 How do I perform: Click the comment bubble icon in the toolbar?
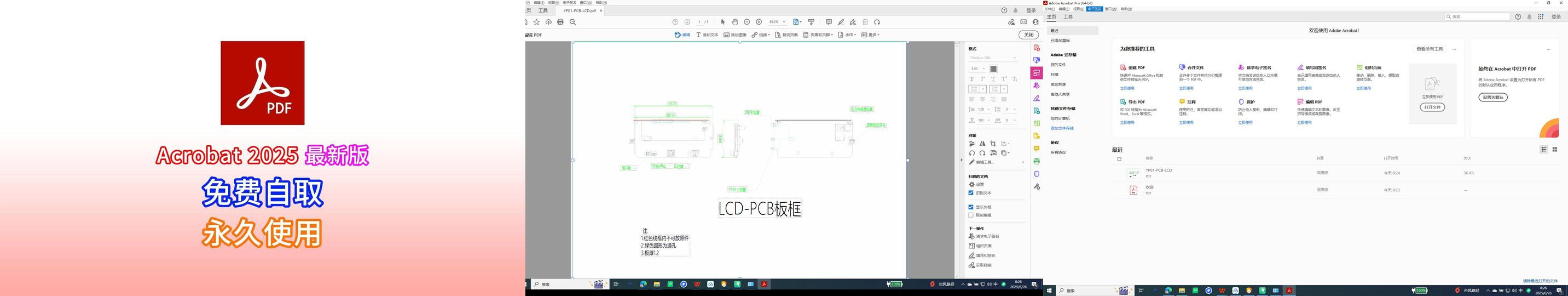(x=829, y=22)
